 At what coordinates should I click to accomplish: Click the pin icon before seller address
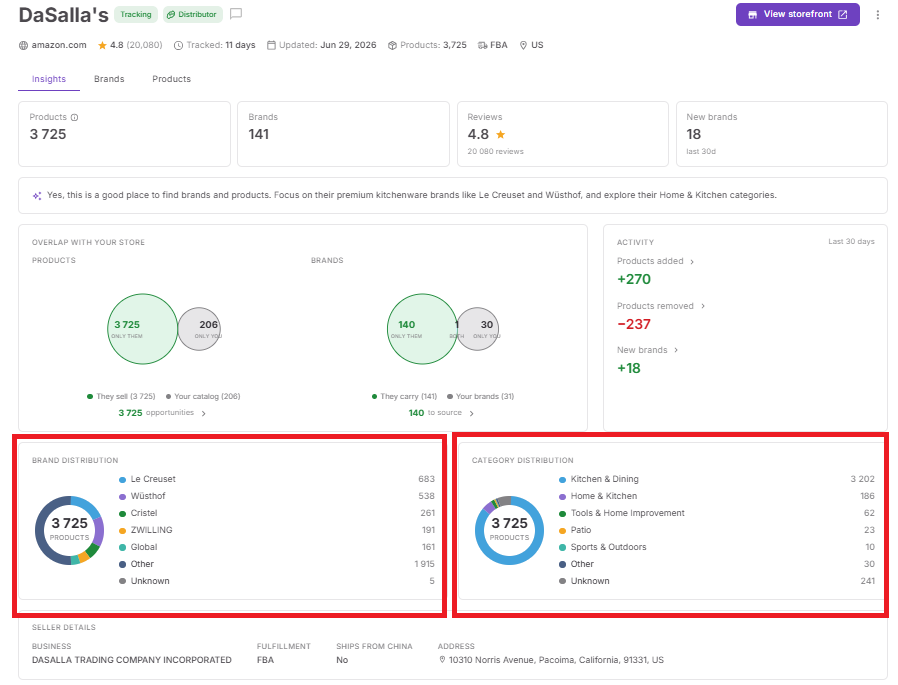pos(442,660)
